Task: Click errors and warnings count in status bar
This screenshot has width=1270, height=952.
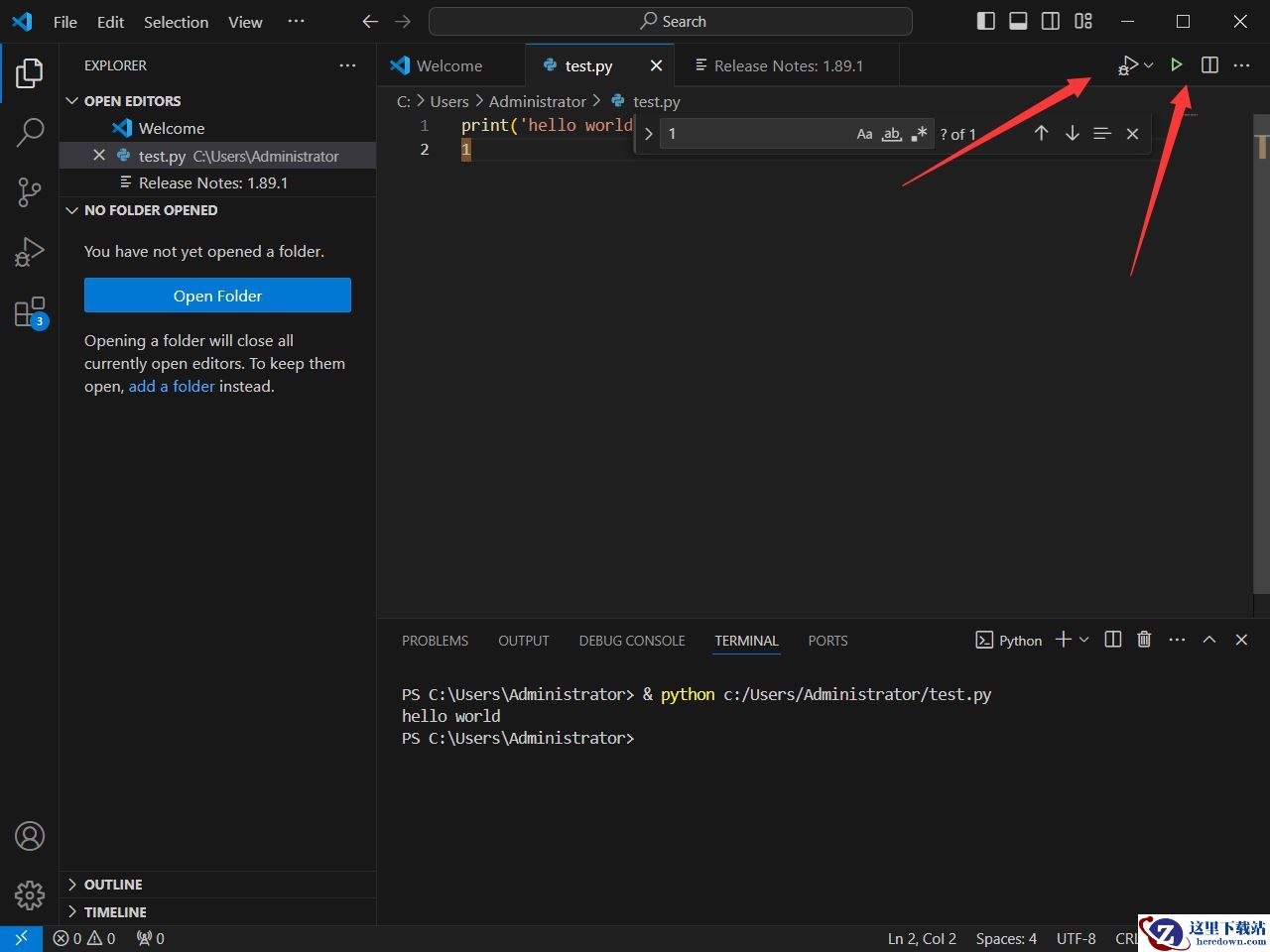Action: [84, 938]
